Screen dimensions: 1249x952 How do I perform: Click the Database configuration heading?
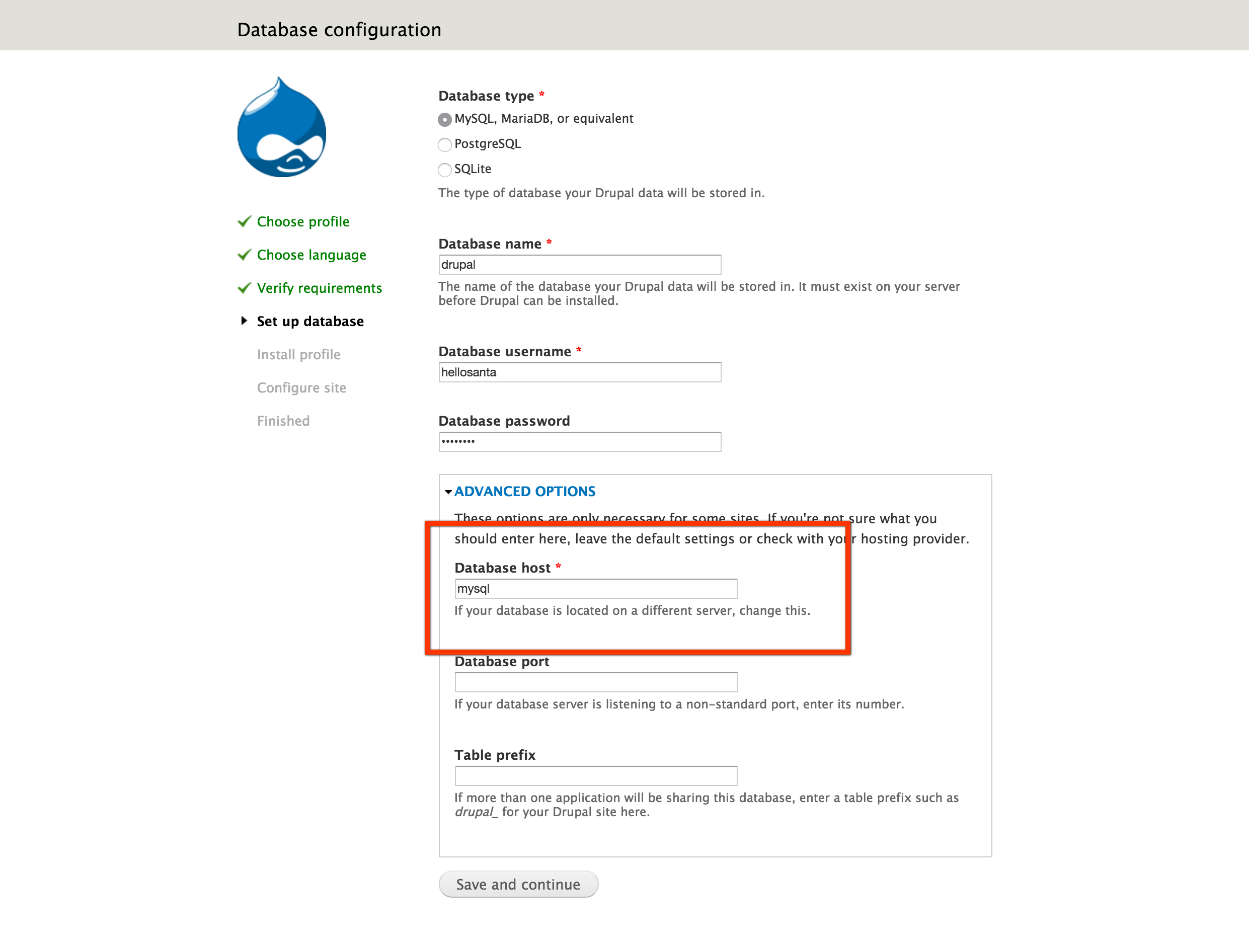click(x=339, y=30)
